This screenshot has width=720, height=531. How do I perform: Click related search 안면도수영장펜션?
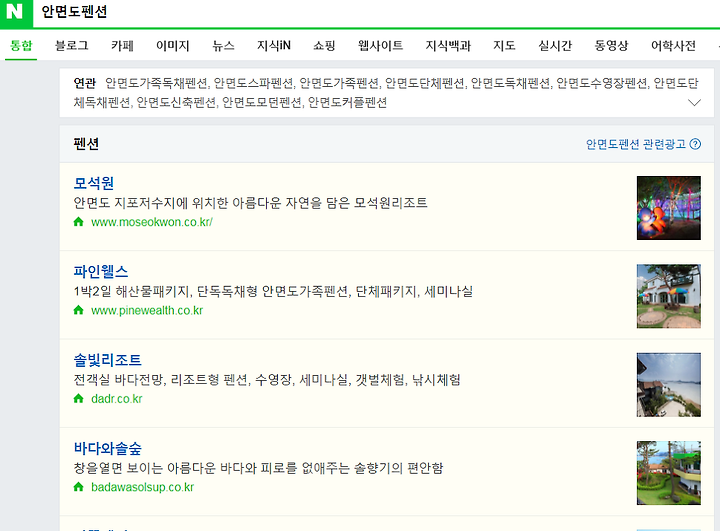(602, 83)
